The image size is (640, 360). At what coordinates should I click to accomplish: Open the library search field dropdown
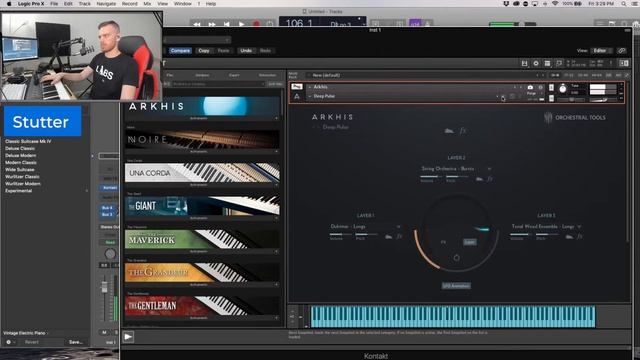(x=263, y=84)
